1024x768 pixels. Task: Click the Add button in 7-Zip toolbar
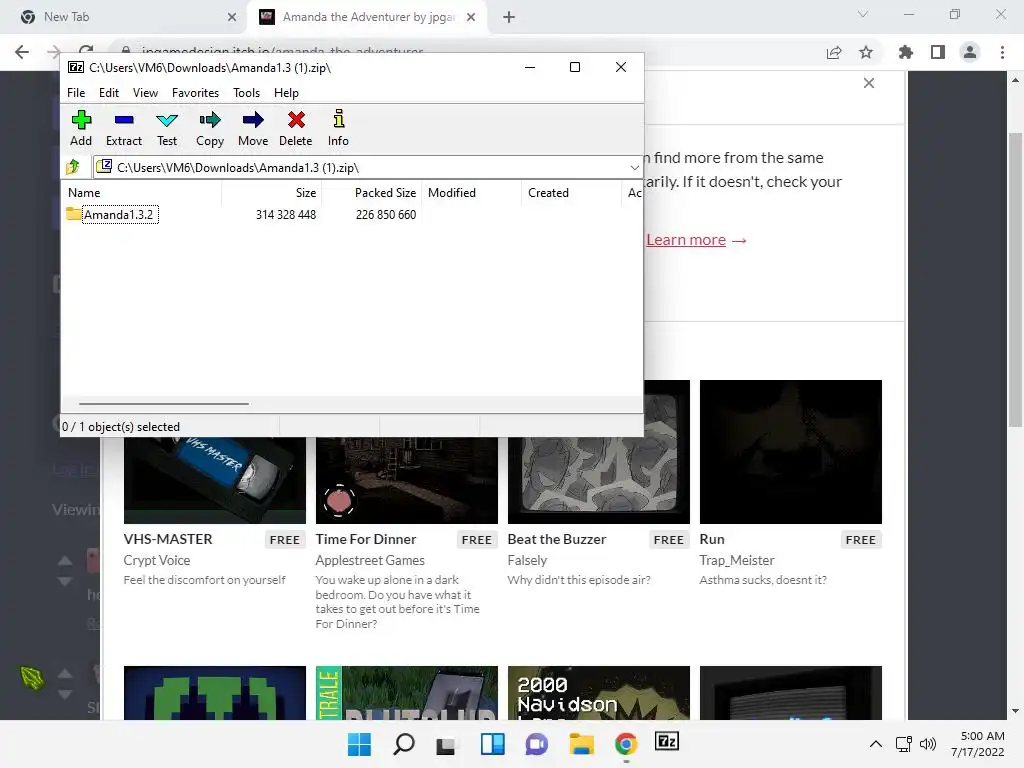pos(81,128)
